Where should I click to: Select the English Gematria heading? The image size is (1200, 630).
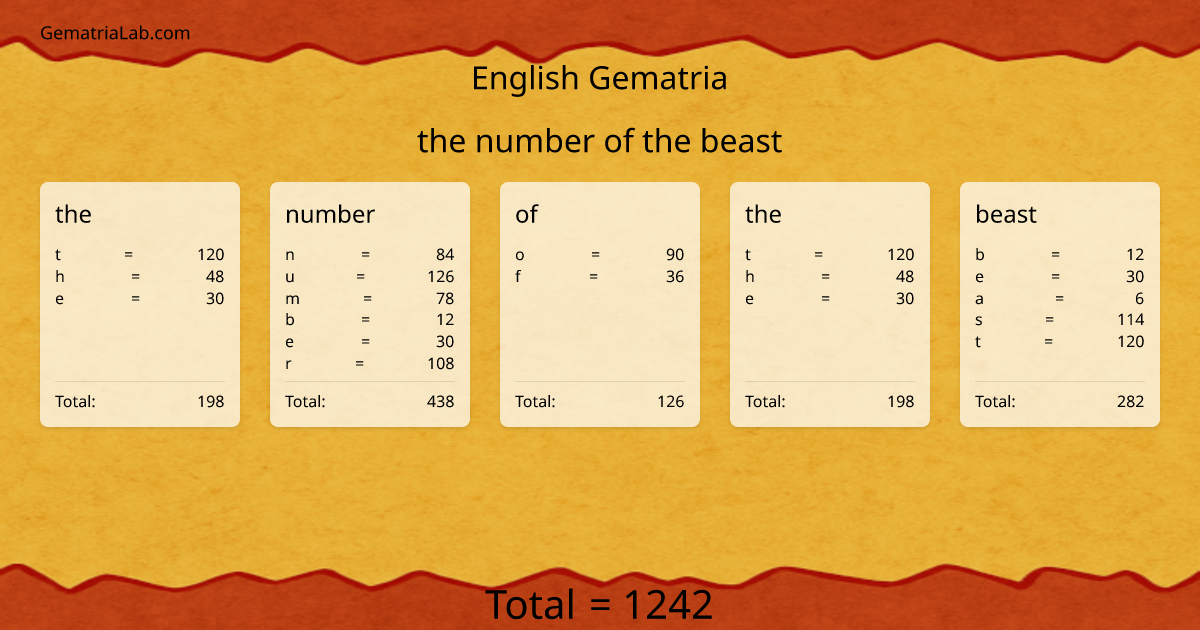tap(599, 78)
